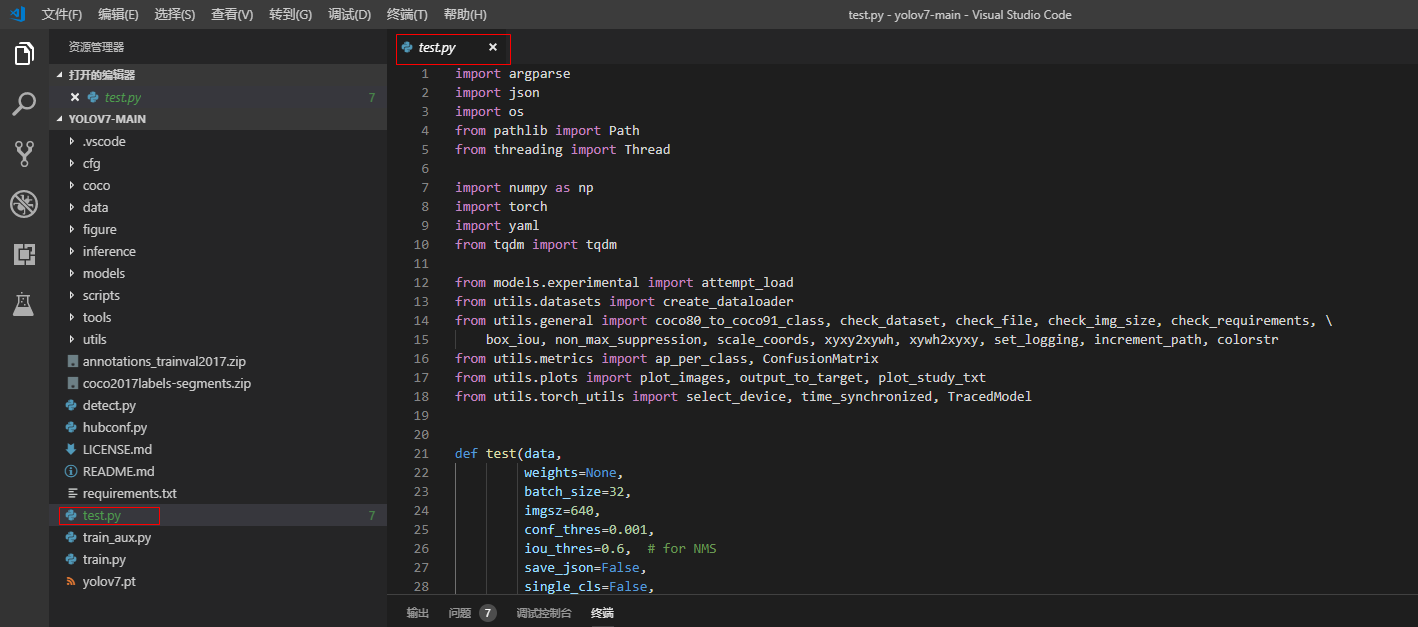Open the Extensions view icon
The image size is (1418, 627).
click(x=24, y=254)
